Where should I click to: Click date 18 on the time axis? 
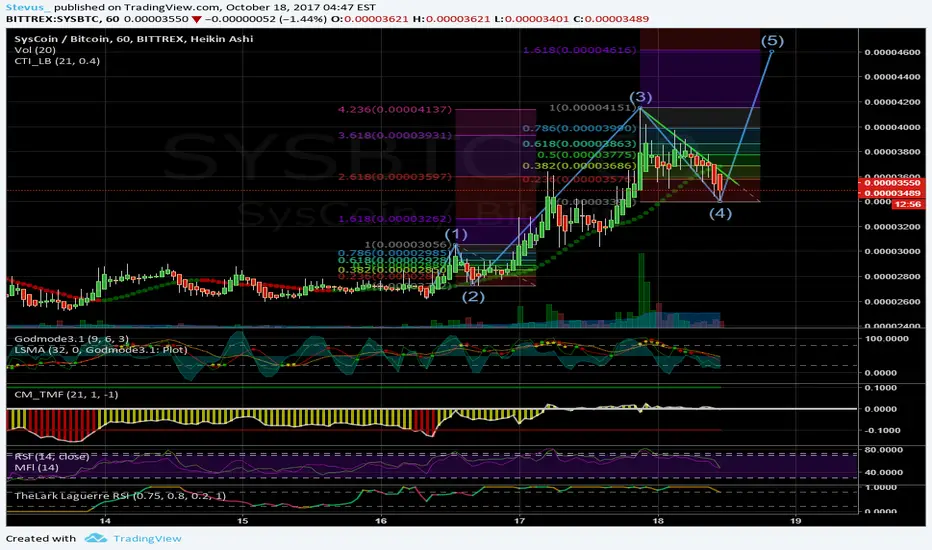coord(658,521)
